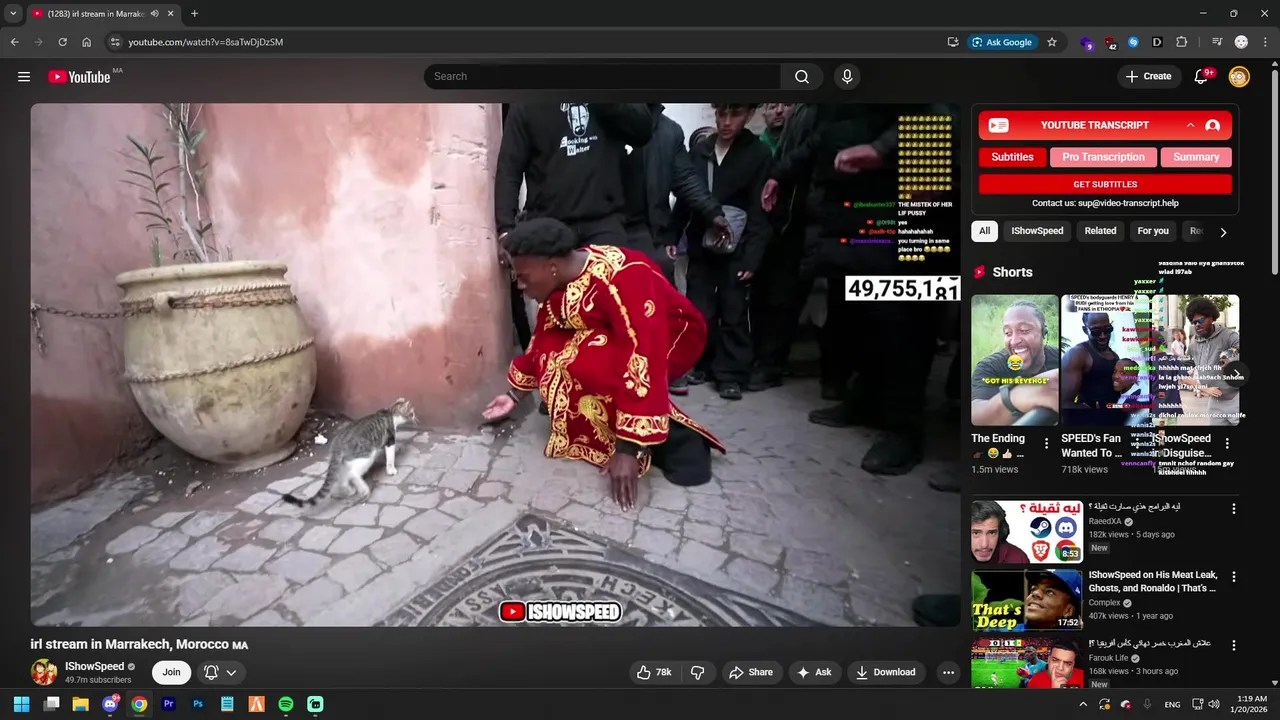Reload the page in Chrome
Image resolution: width=1280 pixels, height=720 pixels.
(x=62, y=42)
